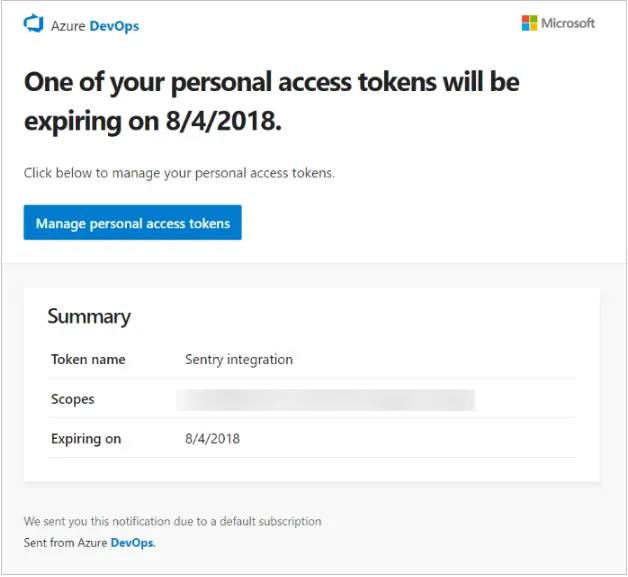Click the Azure DevOps logo icon
This screenshot has height=577, width=628.
34,24
